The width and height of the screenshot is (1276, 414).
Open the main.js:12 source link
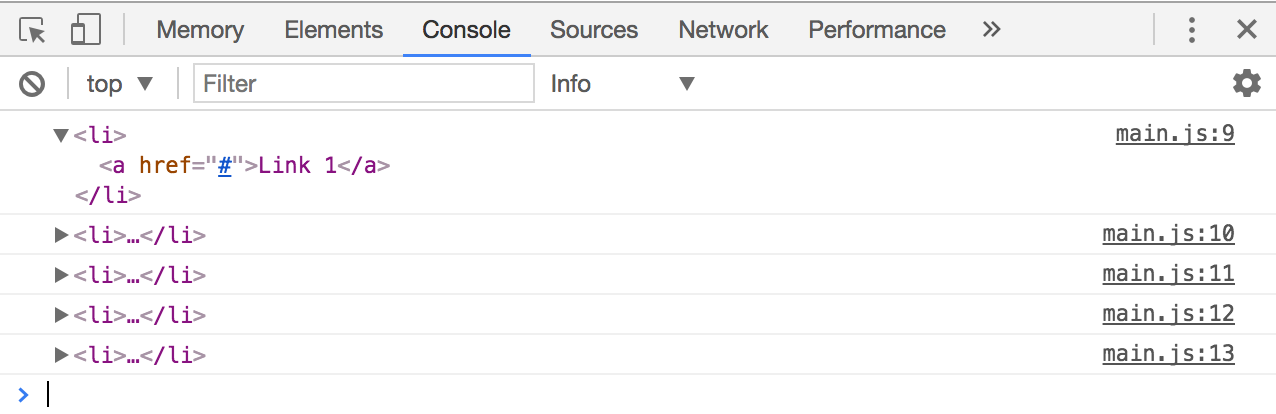pos(1168,314)
